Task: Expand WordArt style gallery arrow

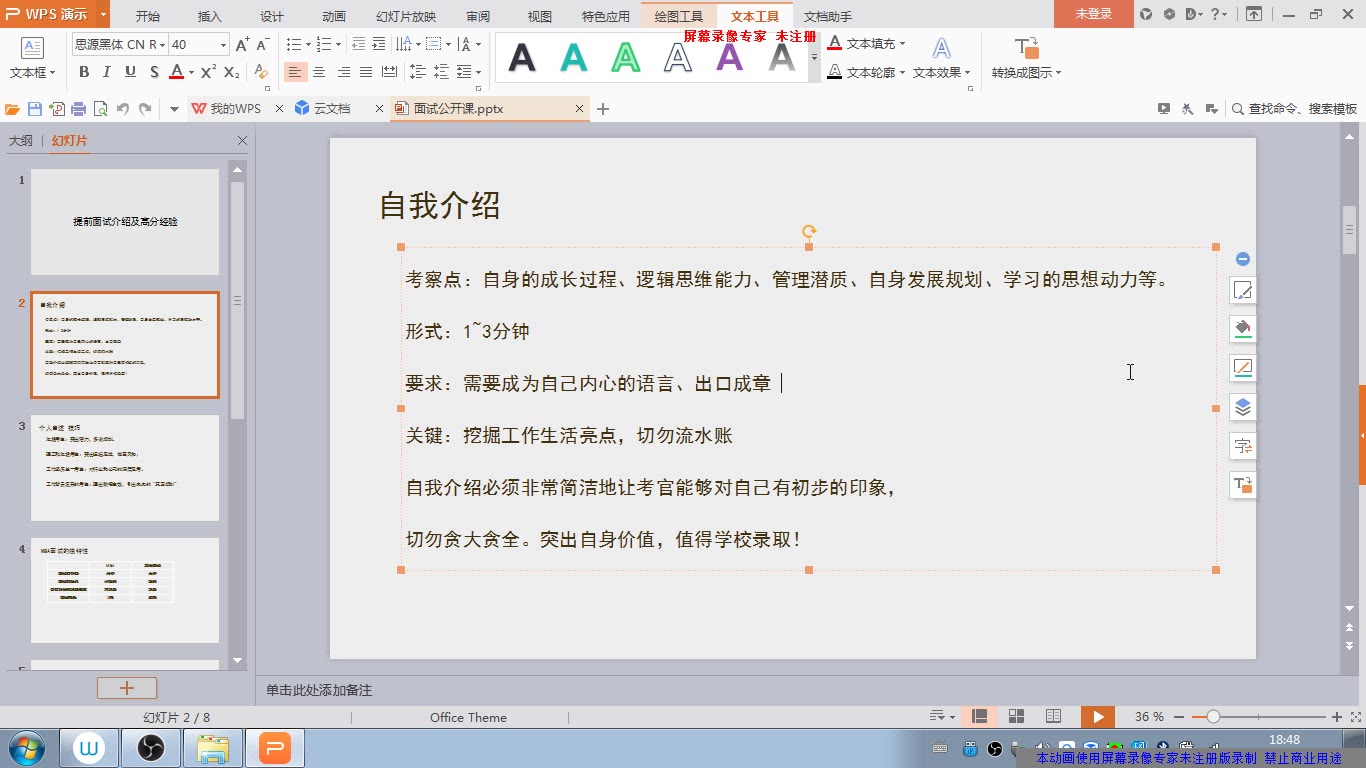Action: pyautogui.click(x=814, y=58)
